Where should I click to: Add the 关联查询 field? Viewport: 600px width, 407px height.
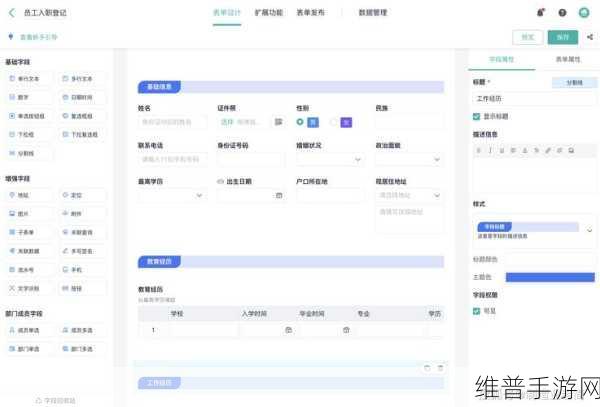(x=82, y=232)
